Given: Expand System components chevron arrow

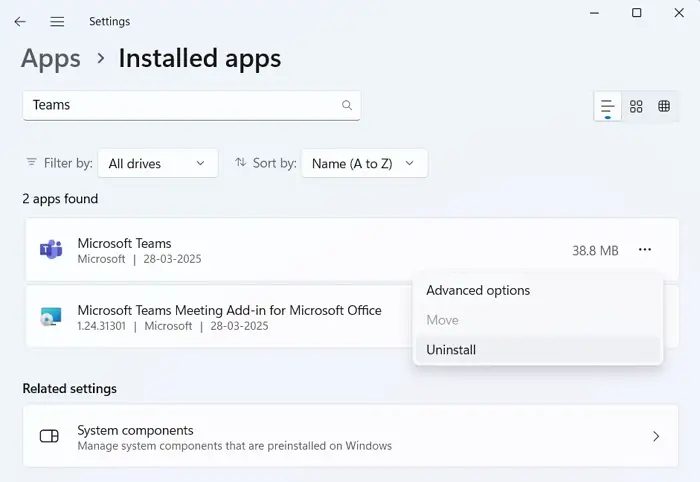Looking at the screenshot, I should pos(656,437).
